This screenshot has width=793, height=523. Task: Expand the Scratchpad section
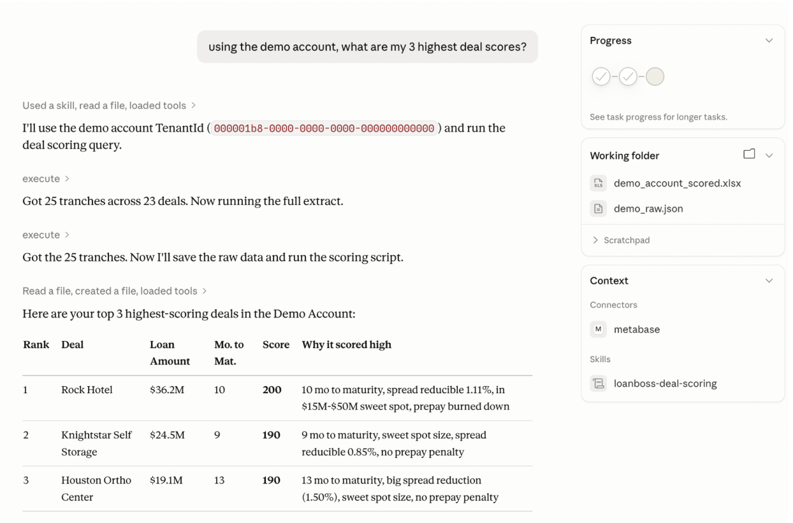[x=621, y=240]
